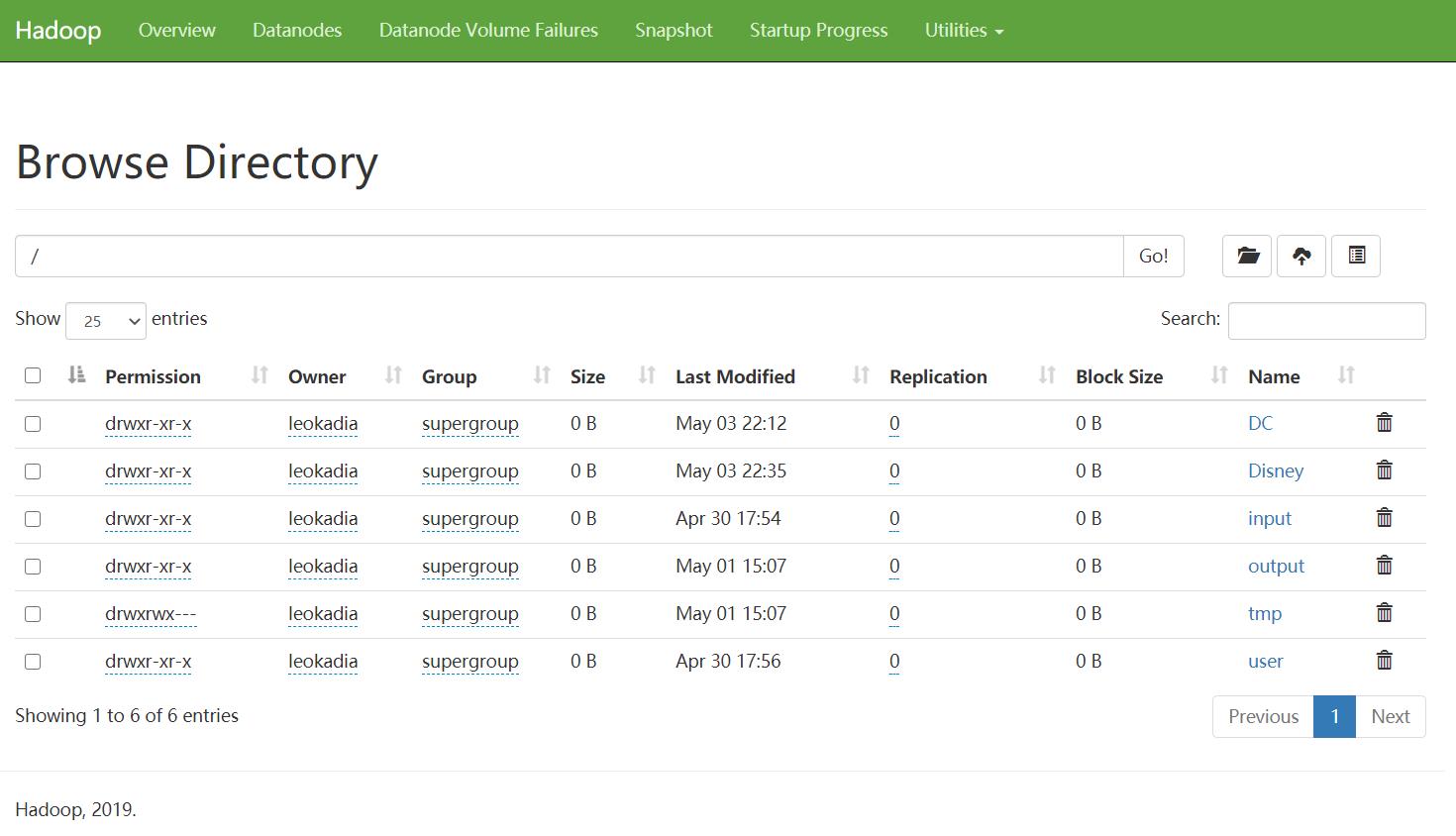Click the replication value 0 in DC row
This screenshot has width=1456, height=836.
(894, 423)
